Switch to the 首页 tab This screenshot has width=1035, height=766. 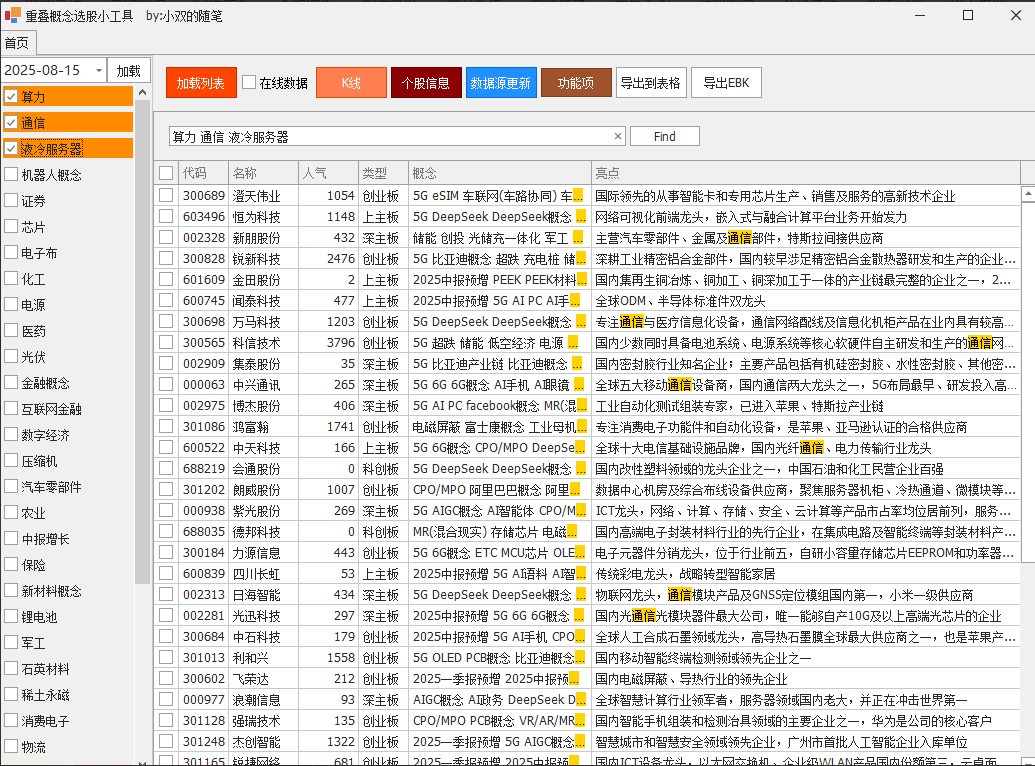click(17, 43)
